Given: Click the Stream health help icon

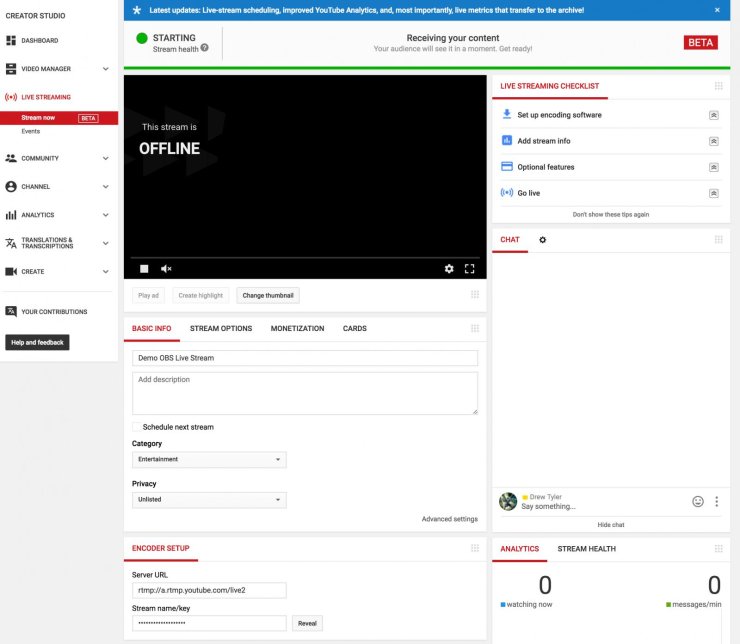Looking at the screenshot, I should (x=205, y=48).
